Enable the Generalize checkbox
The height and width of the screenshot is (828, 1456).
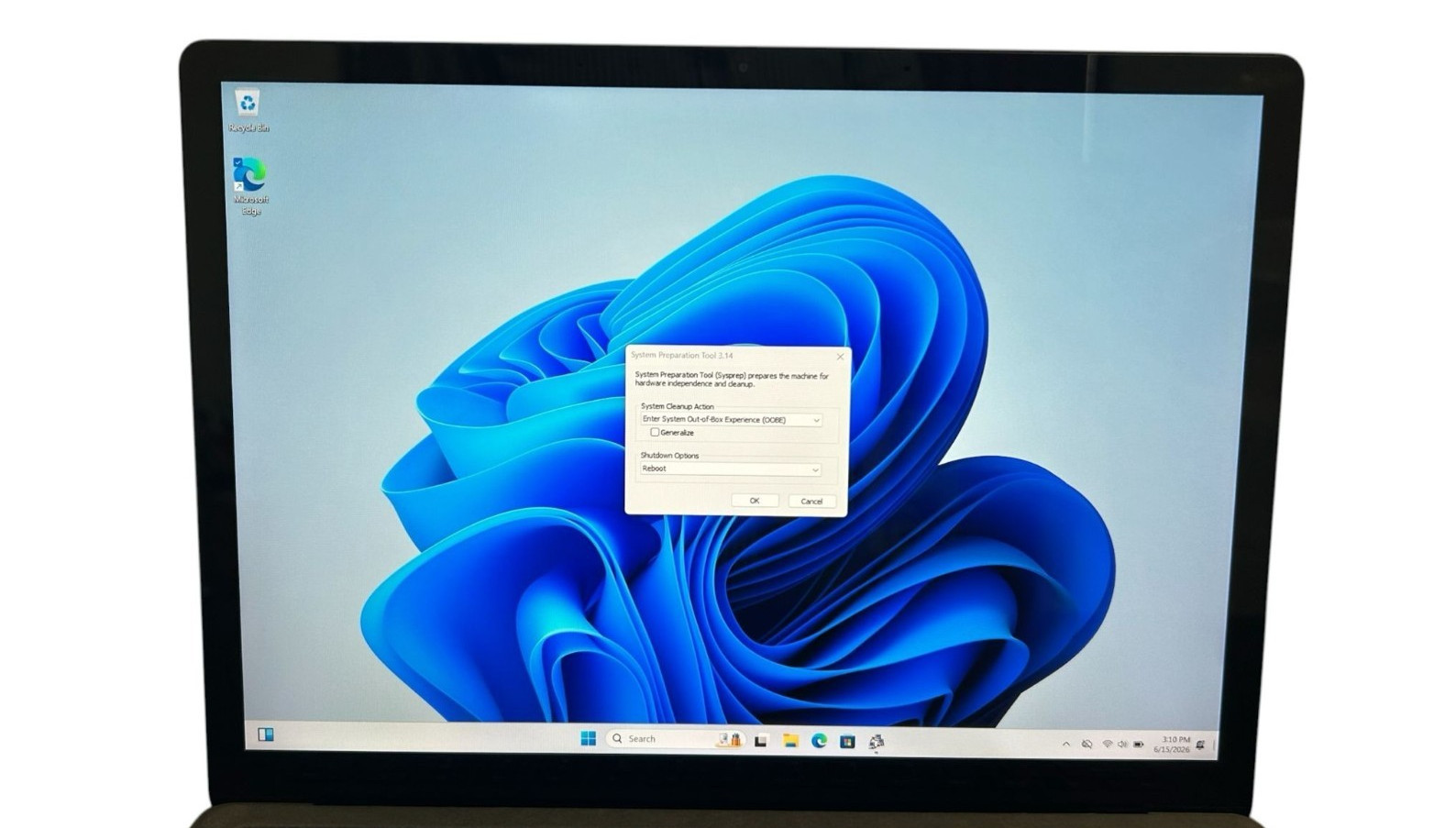tap(655, 432)
